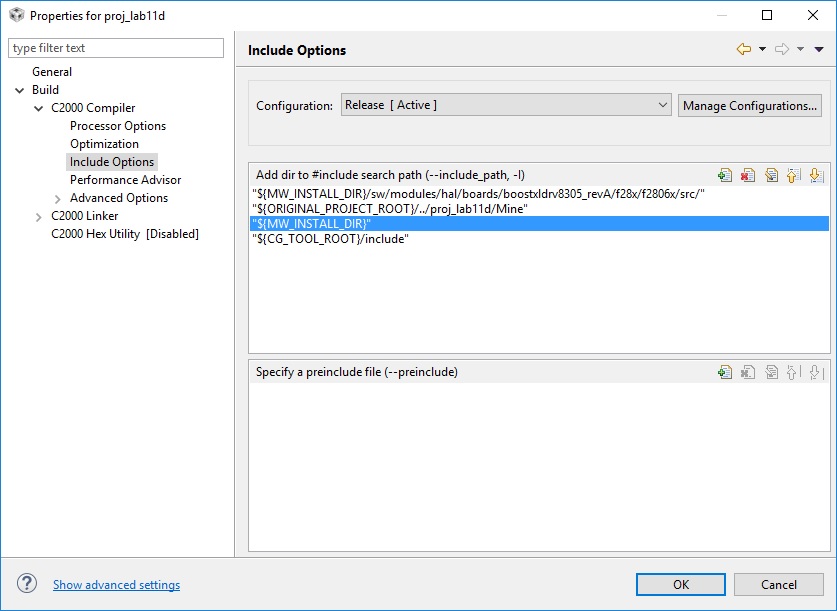Viewport: 837px width, 611px height.
Task: Click the Add preinclude file icon
Action: coord(725,372)
